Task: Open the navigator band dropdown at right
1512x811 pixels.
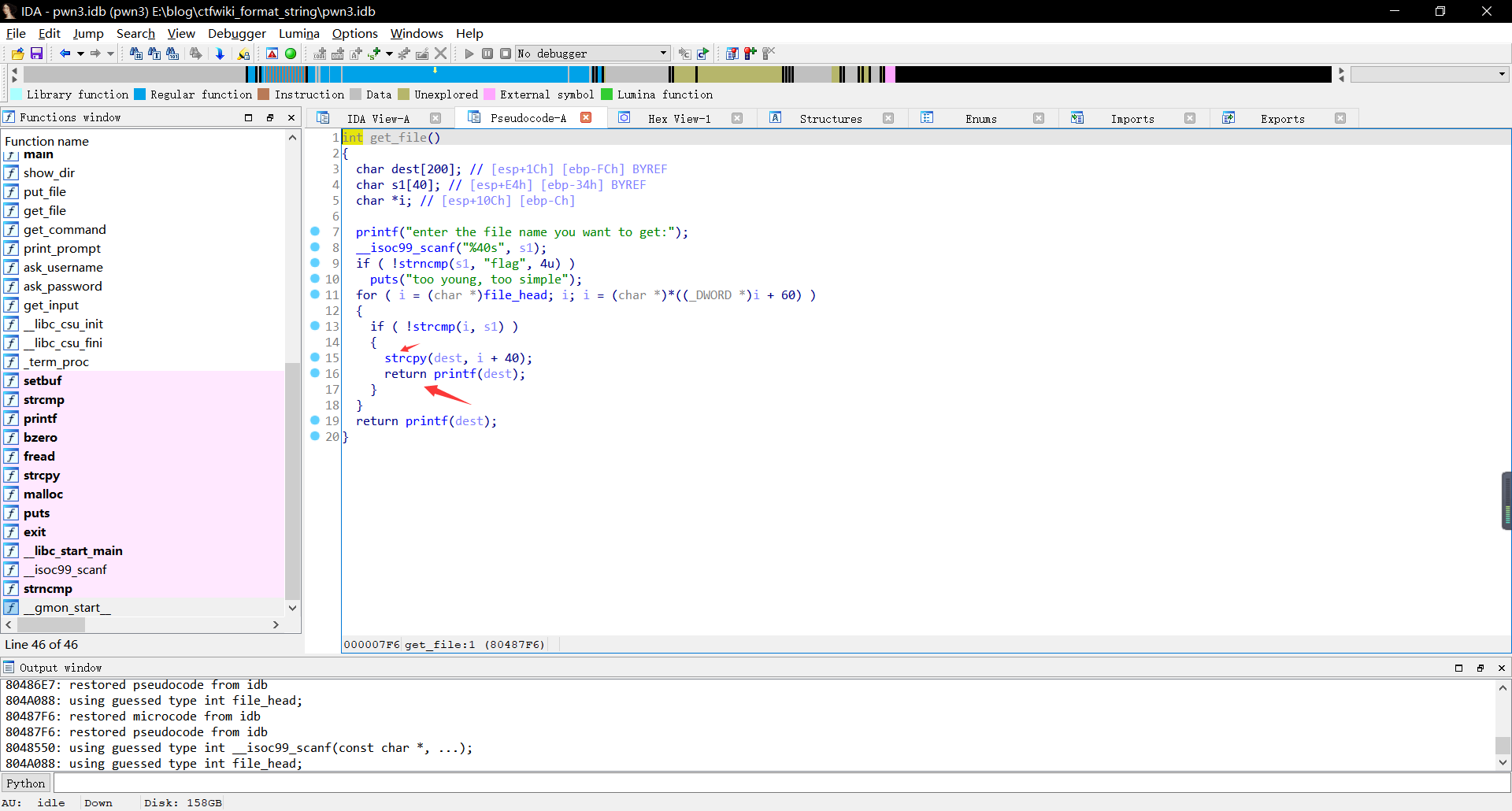Action: 1502,74
